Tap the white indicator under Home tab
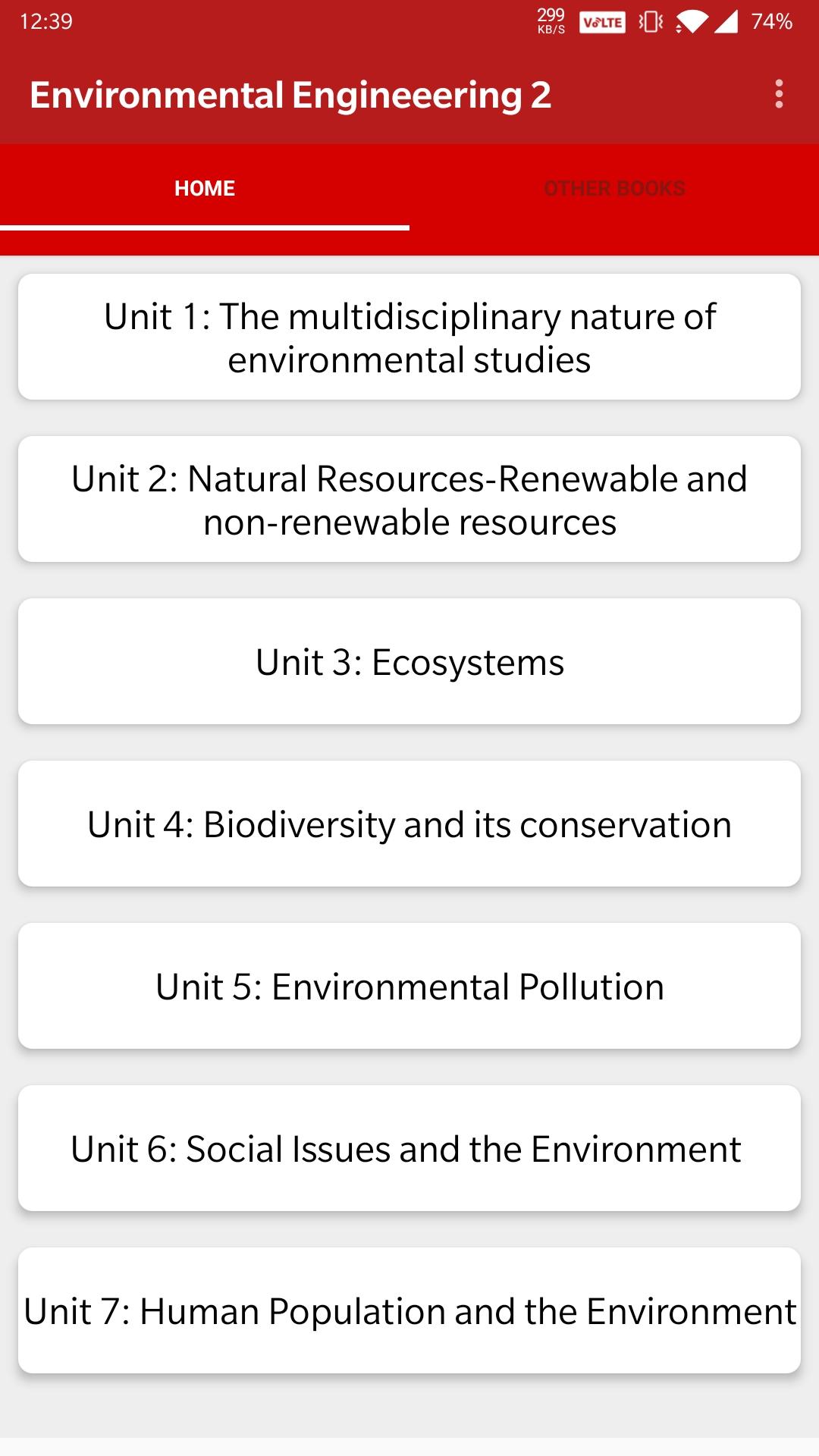This screenshot has height=1456, width=819. coord(205,227)
